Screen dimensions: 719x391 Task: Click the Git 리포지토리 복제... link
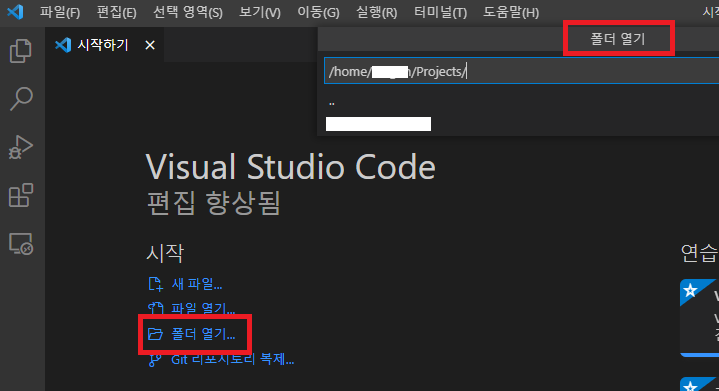pyautogui.click(x=232, y=359)
